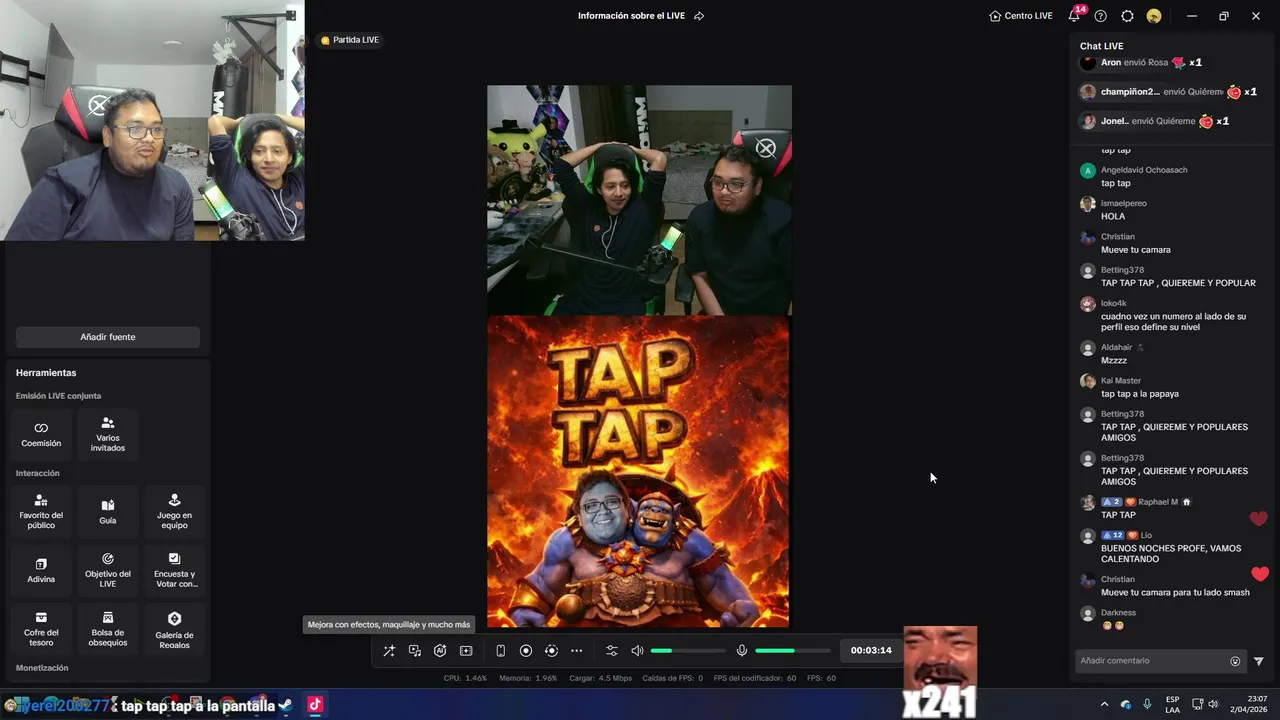The height and width of the screenshot is (720, 1280).
Task: Open Favorito del público tool
Action: tap(41, 511)
